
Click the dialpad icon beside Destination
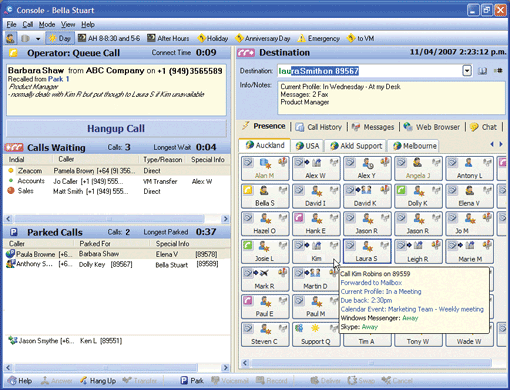click(x=498, y=71)
